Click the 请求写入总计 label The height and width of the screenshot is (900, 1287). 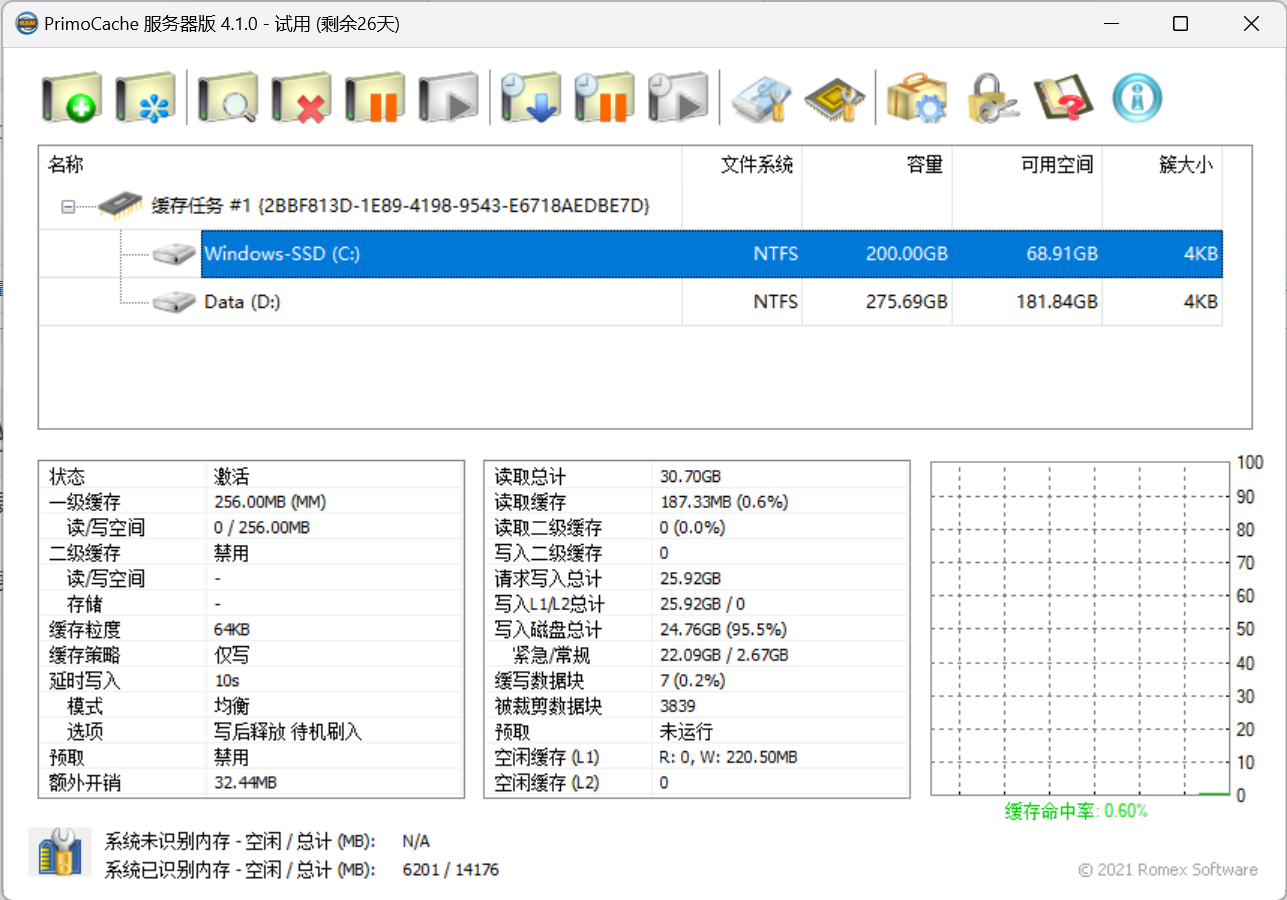point(548,579)
